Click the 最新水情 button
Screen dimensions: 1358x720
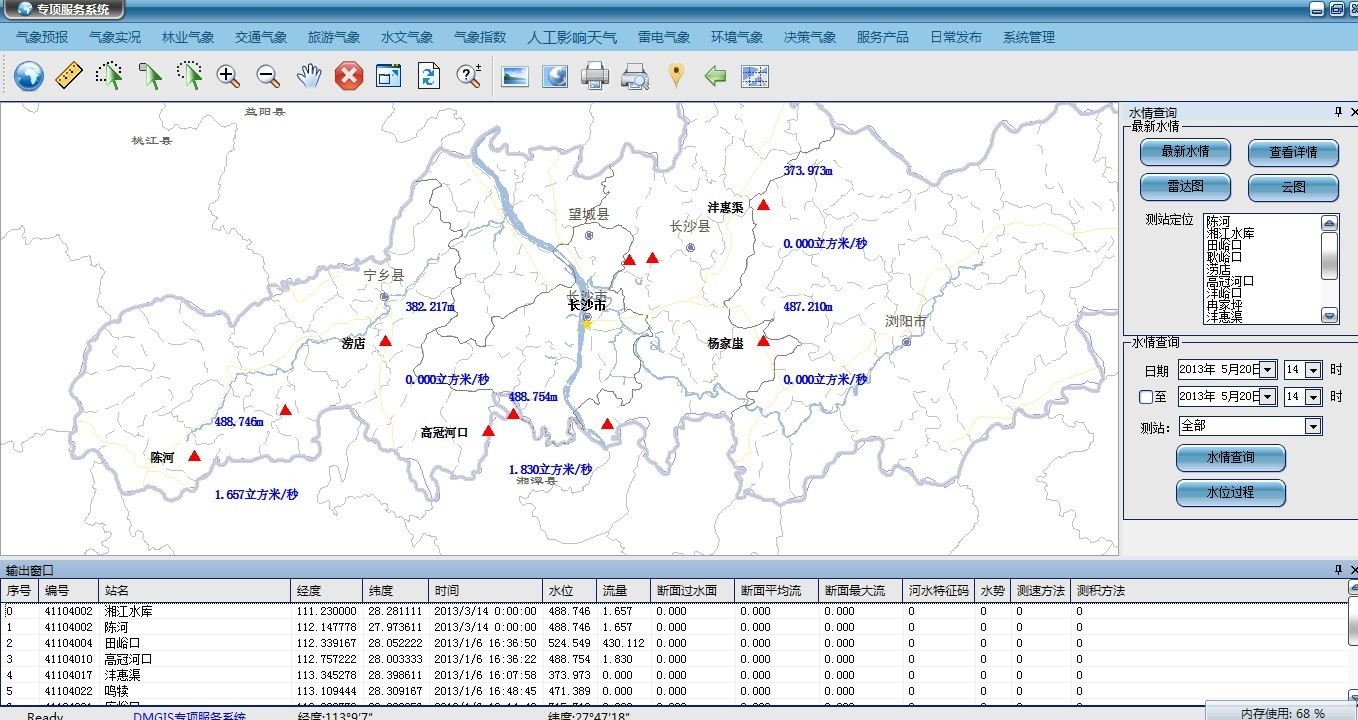[x=1185, y=152]
